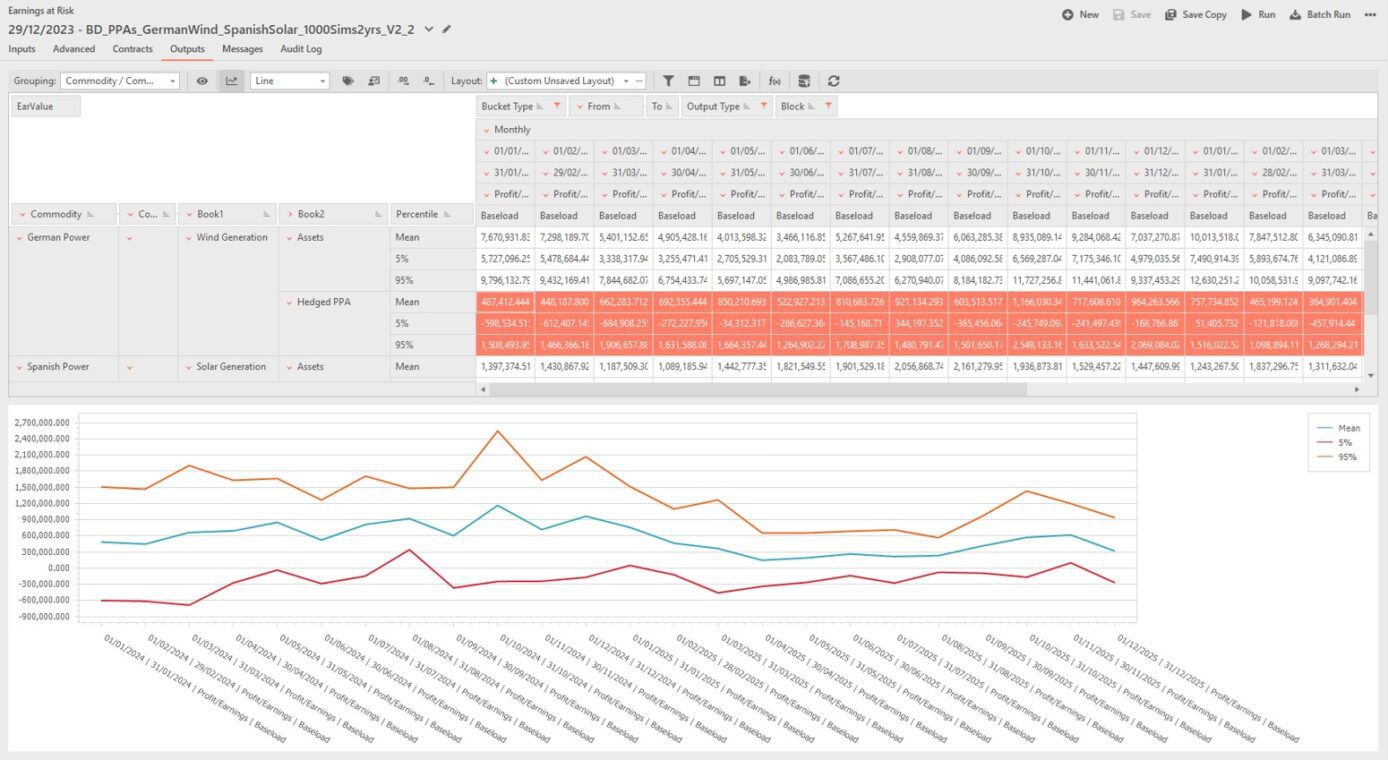Open the Audit Log tab
This screenshot has height=760, width=1388.
click(x=300, y=49)
